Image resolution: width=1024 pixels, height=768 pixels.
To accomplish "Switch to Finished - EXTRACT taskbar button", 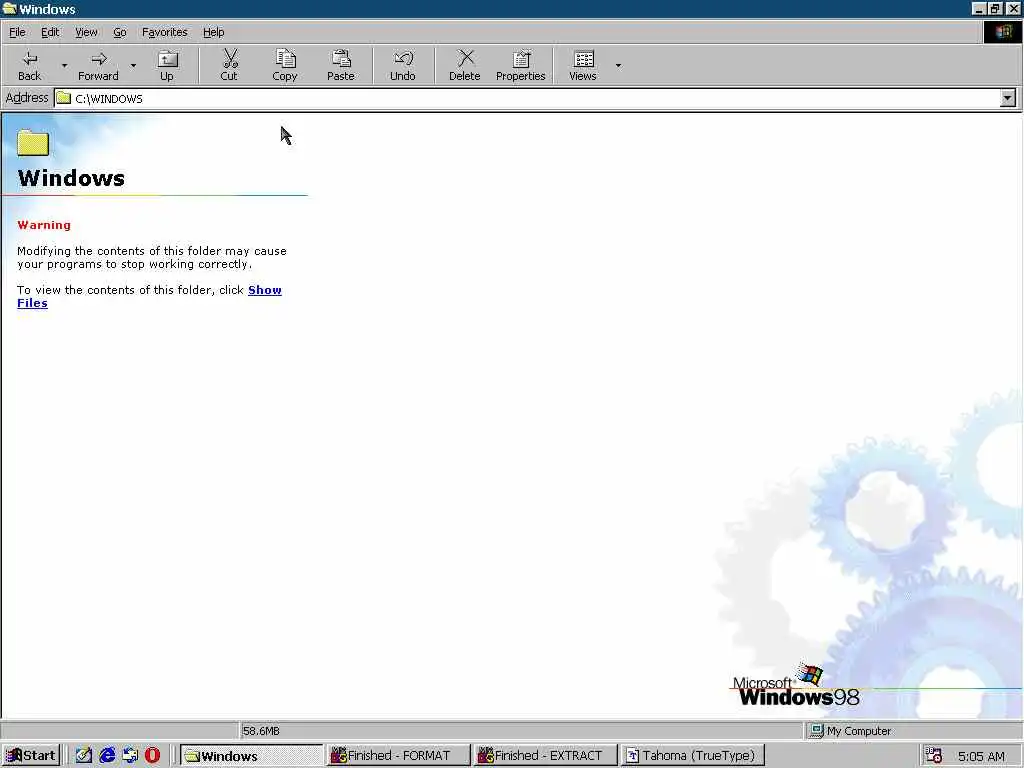I will tap(545, 756).
